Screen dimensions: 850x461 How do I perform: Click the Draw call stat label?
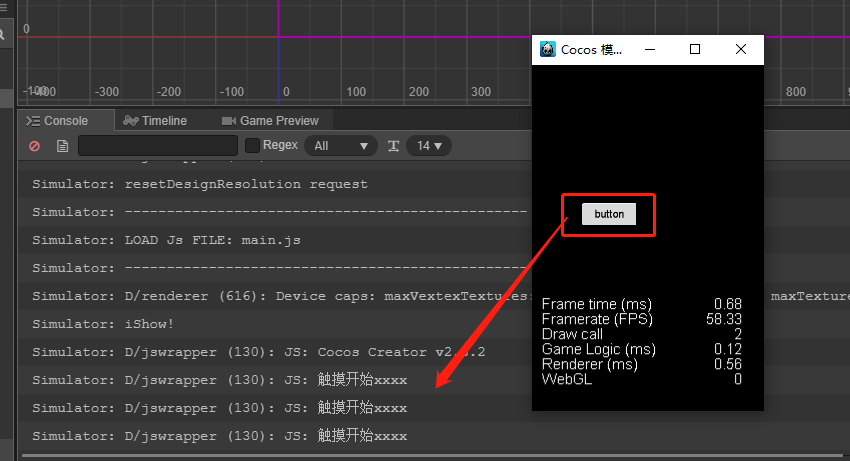tap(572, 334)
